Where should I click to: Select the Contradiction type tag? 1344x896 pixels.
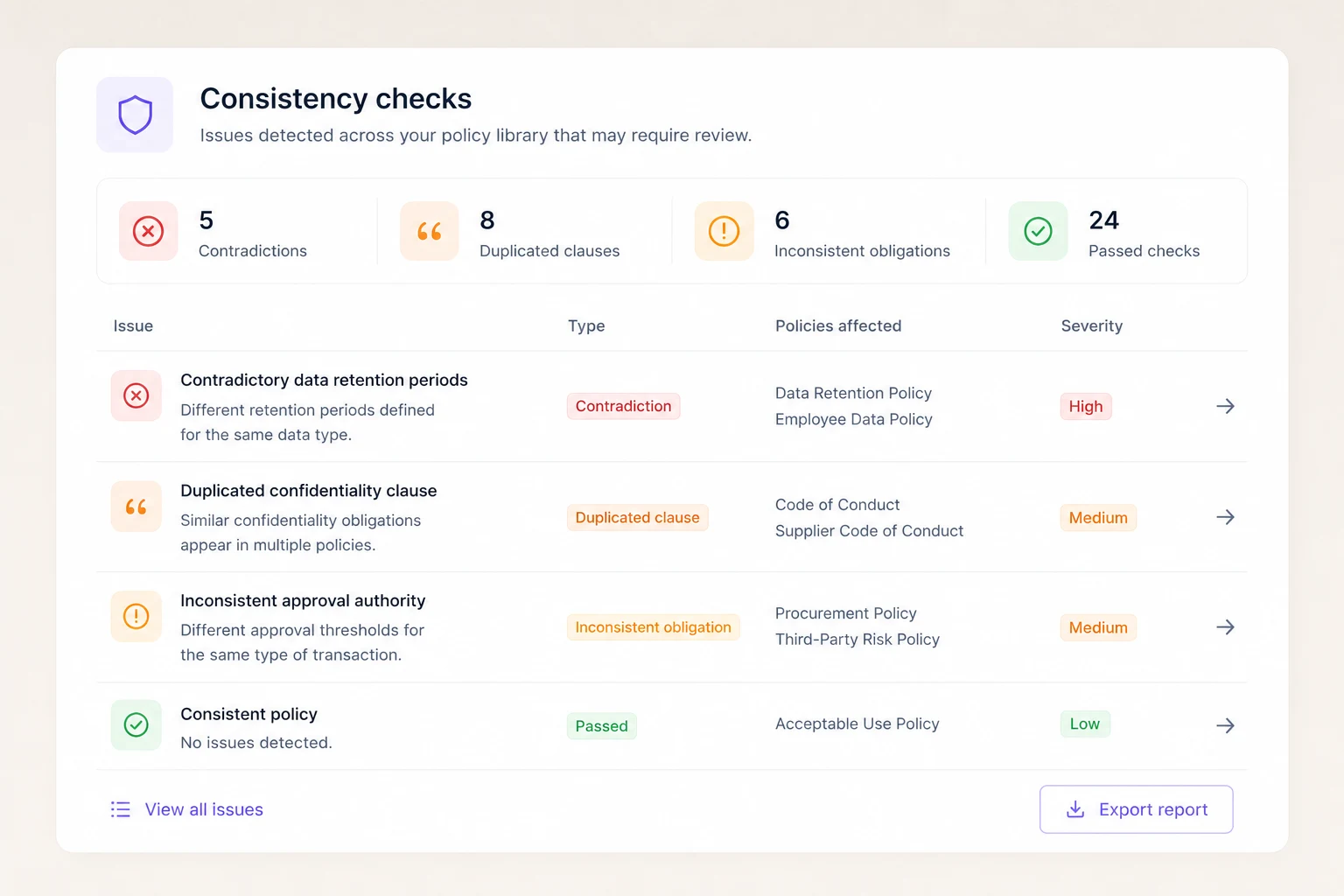tap(624, 406)
